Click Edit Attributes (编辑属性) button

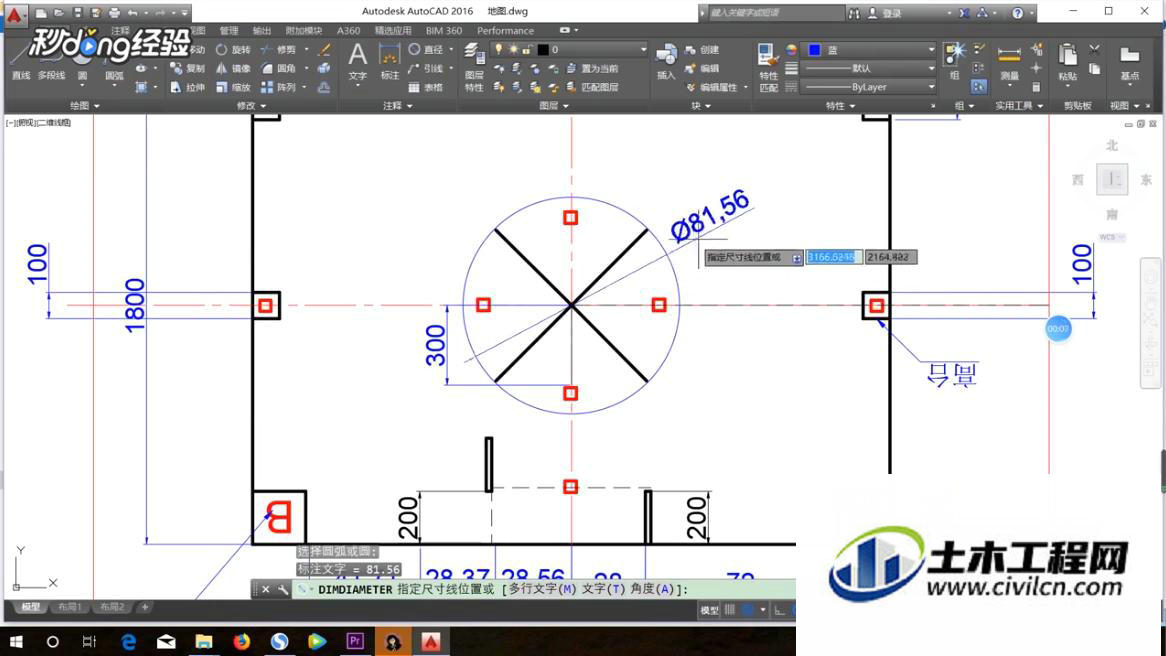click(711, 87)
